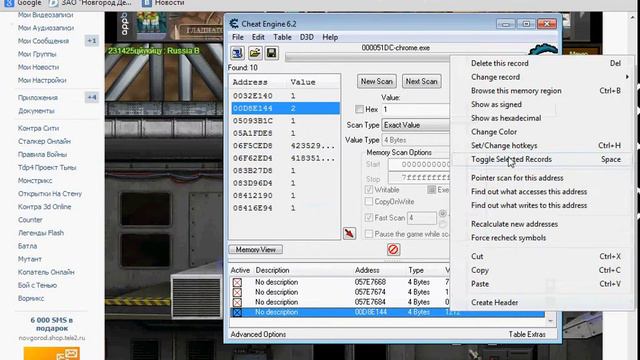
Task: Open Advanced Options
Action: (258, 334)
